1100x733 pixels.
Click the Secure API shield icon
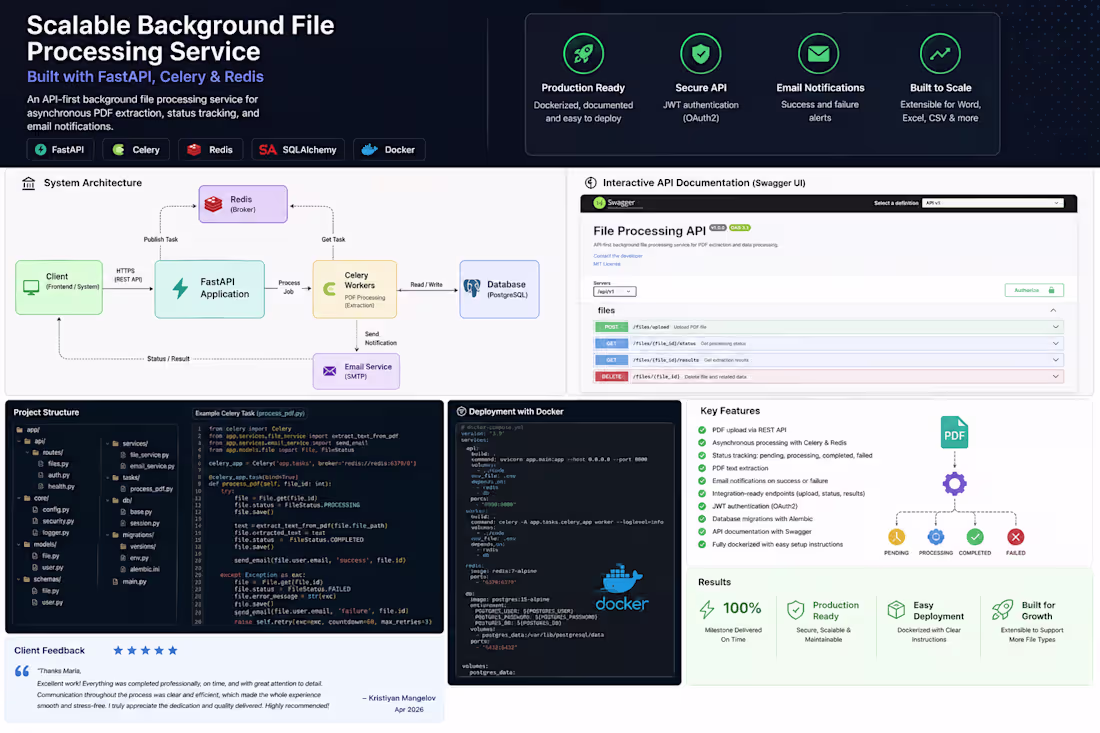[700, 53]
